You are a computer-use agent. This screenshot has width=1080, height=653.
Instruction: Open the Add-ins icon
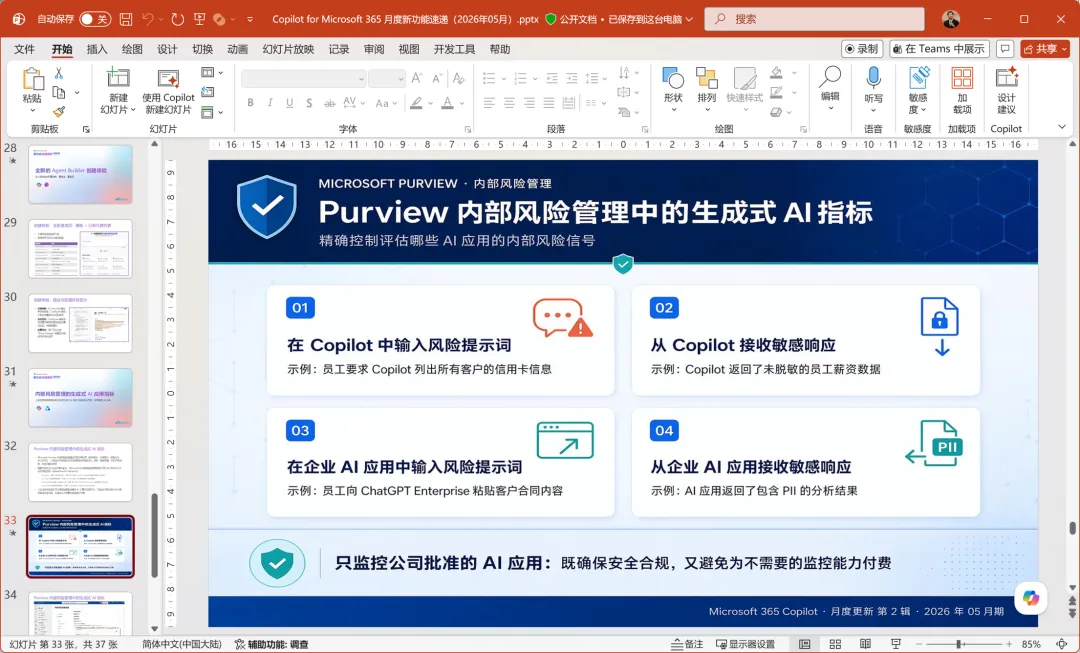(x=962, y=78)
